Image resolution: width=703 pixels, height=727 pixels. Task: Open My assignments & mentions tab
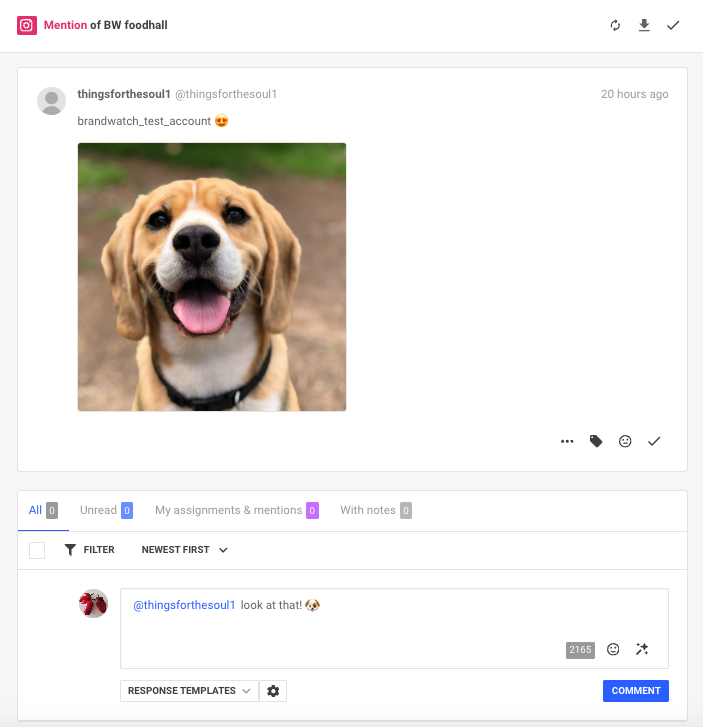click(x=236, y=510)
